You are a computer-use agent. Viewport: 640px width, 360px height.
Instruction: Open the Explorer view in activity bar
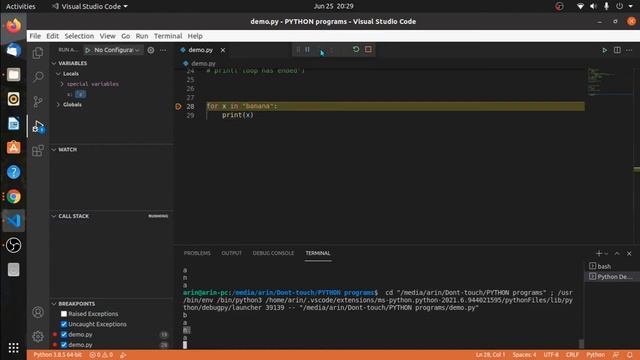(38, 53)
